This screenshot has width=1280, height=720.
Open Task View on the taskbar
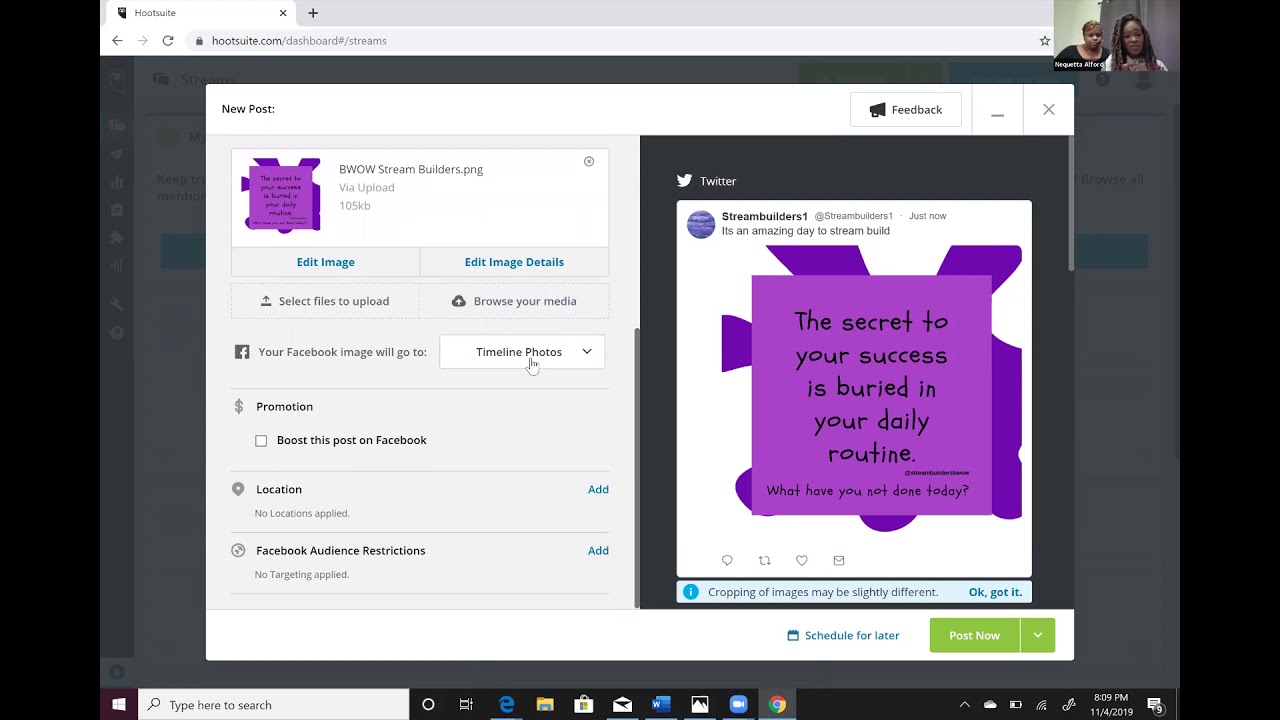pyautogui.click(x=466, y=705)
